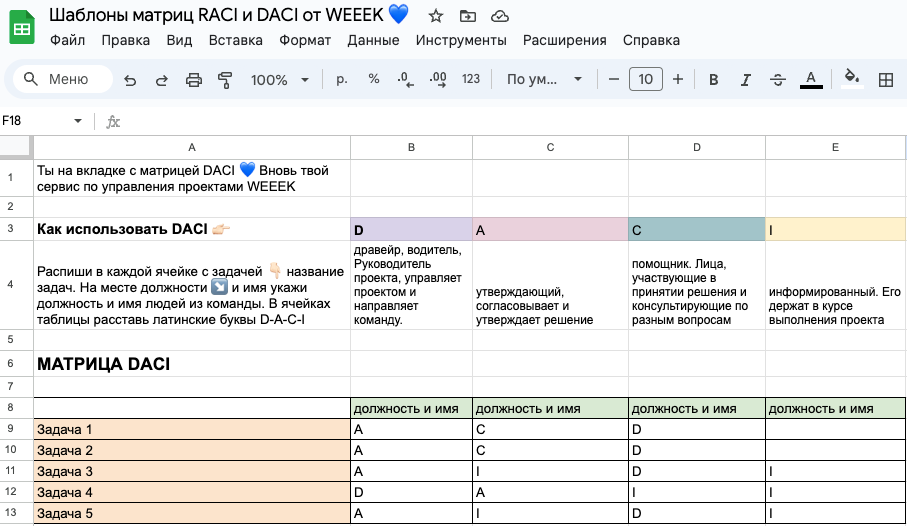
Task: Decrease decimal places
Action: tap(405, 79)
